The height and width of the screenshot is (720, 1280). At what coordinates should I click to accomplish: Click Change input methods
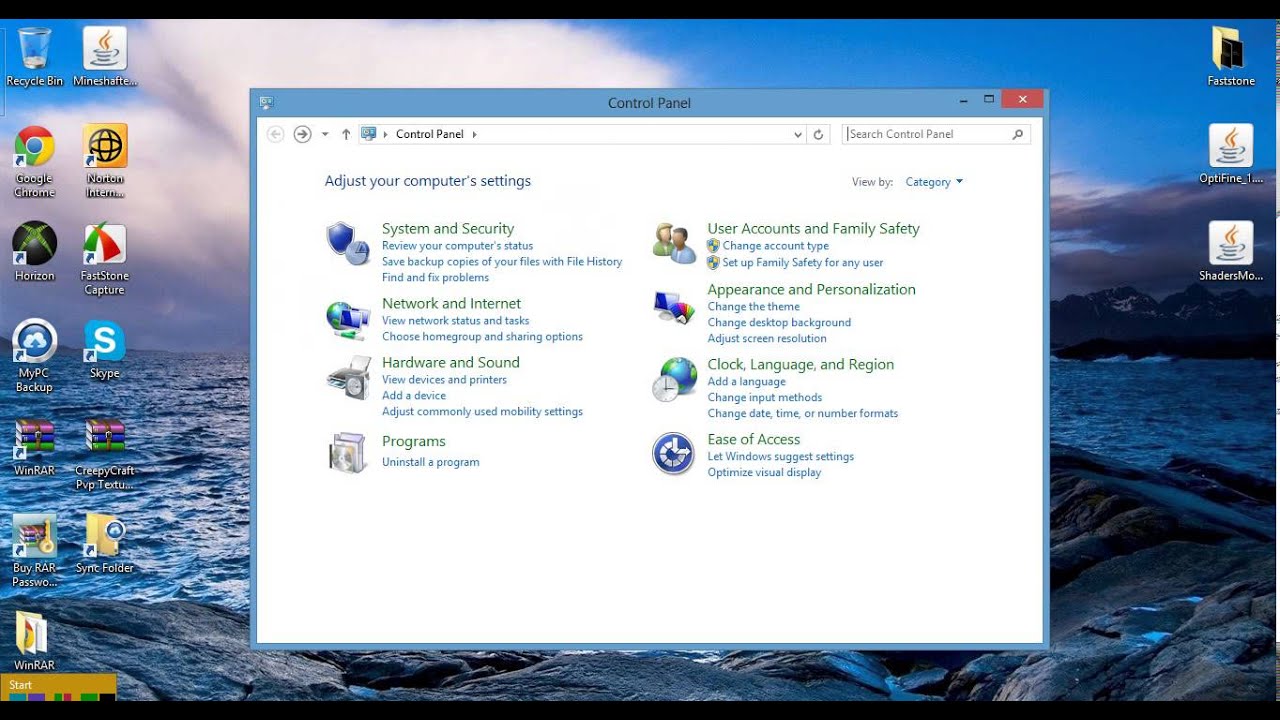765,398
